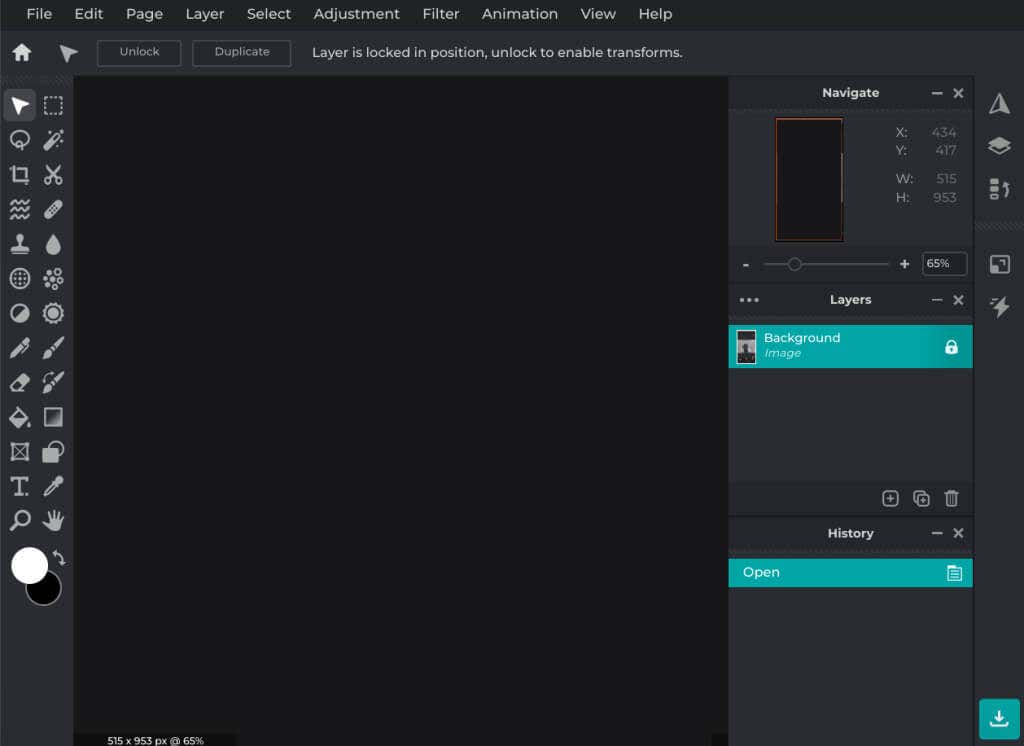Open the Layers panel options menu
This screenshot has width=1024, height=746.
(x=749, y=300)
